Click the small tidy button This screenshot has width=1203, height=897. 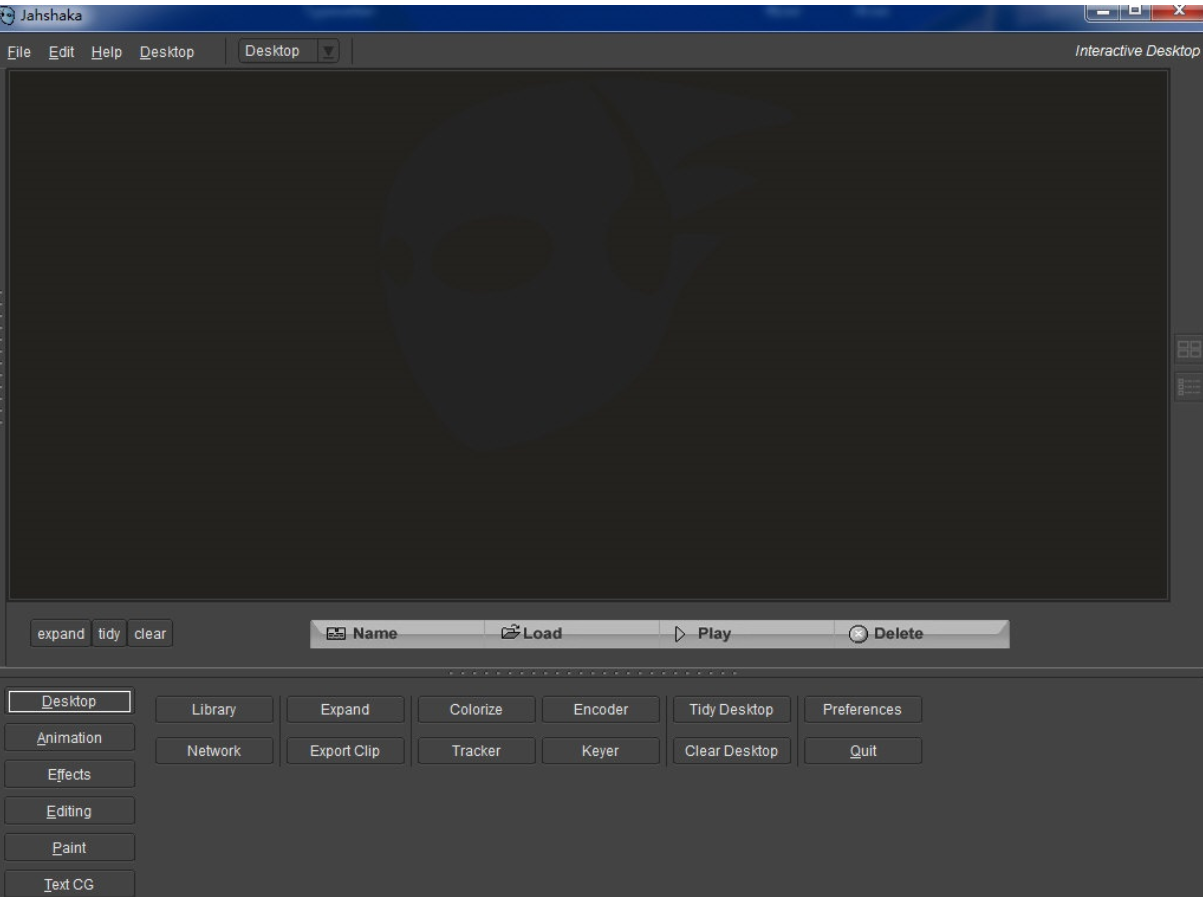[109, 634]
